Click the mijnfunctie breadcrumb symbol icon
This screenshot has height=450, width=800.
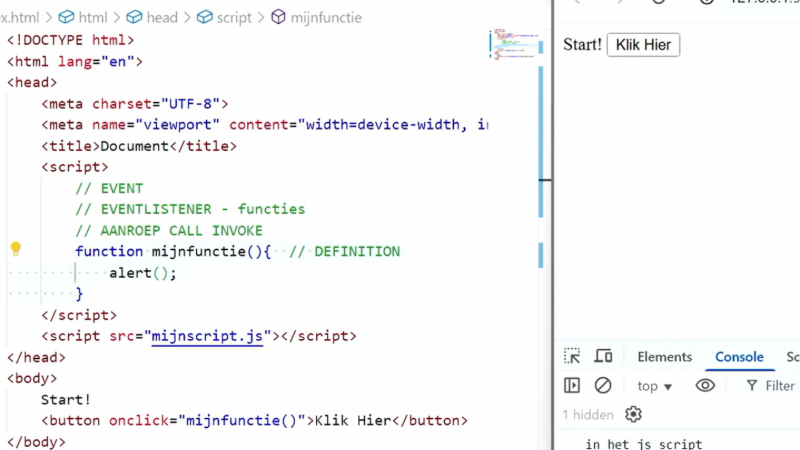click(278, 17)
